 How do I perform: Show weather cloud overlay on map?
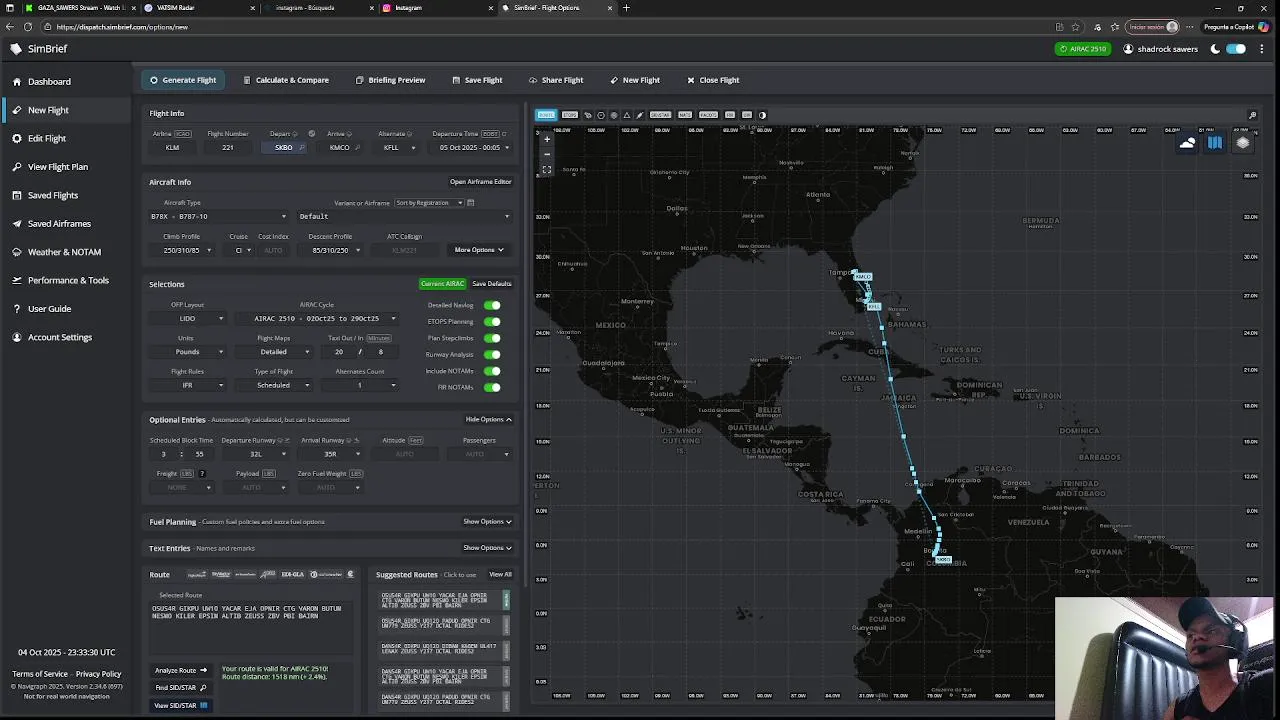click(x=1187, y=143)
